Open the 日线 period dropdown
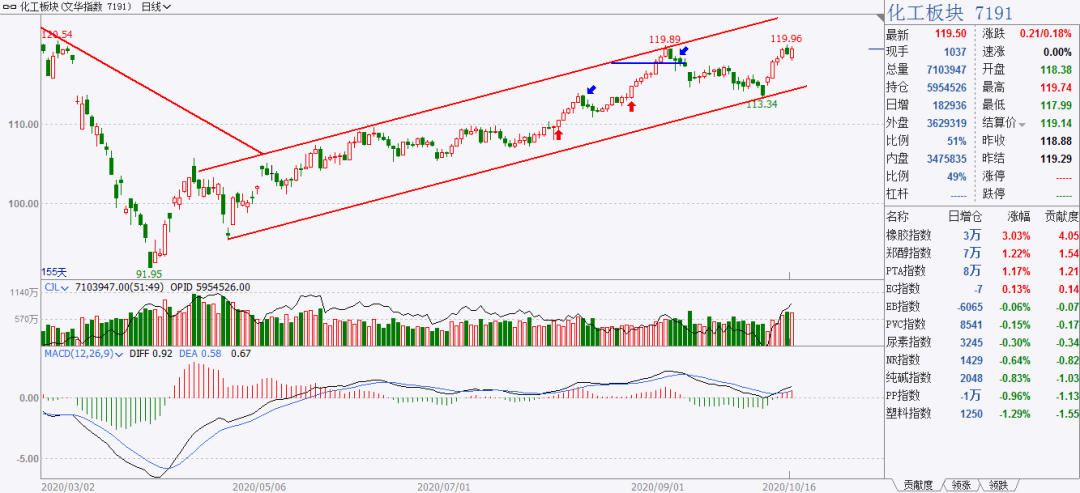Viewport: 1080px width, 493px height. (x=156, y=7)
